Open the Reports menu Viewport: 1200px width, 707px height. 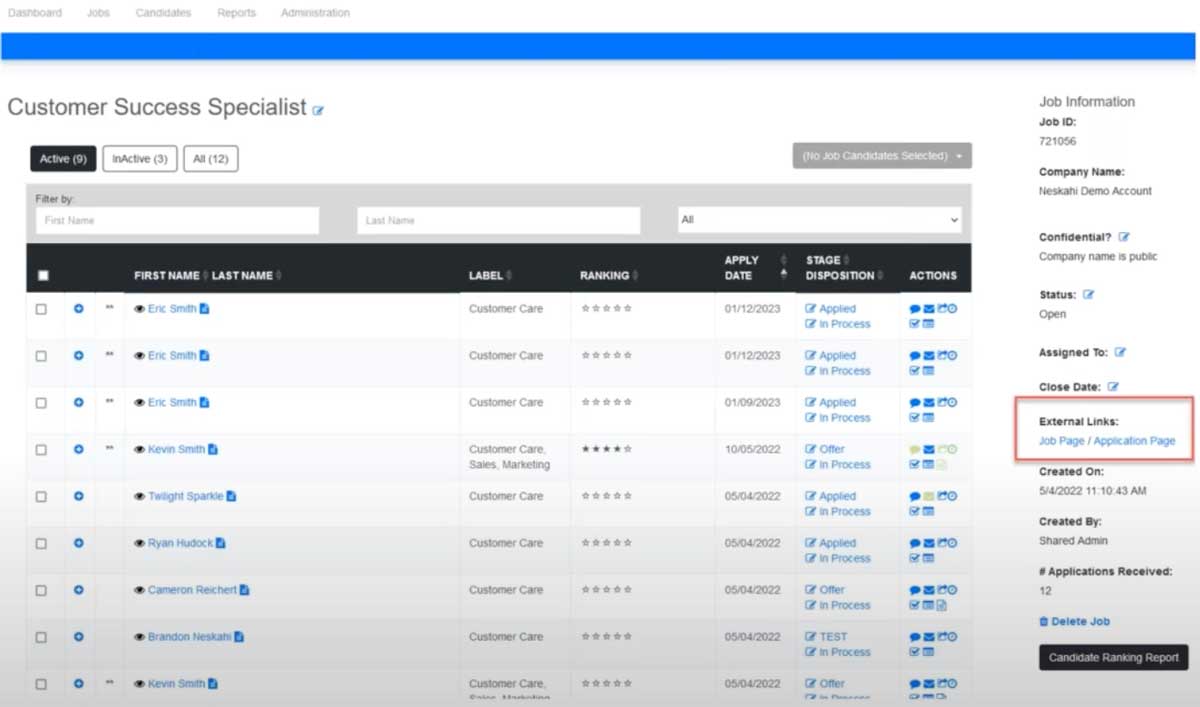click(x=236, y=13)
